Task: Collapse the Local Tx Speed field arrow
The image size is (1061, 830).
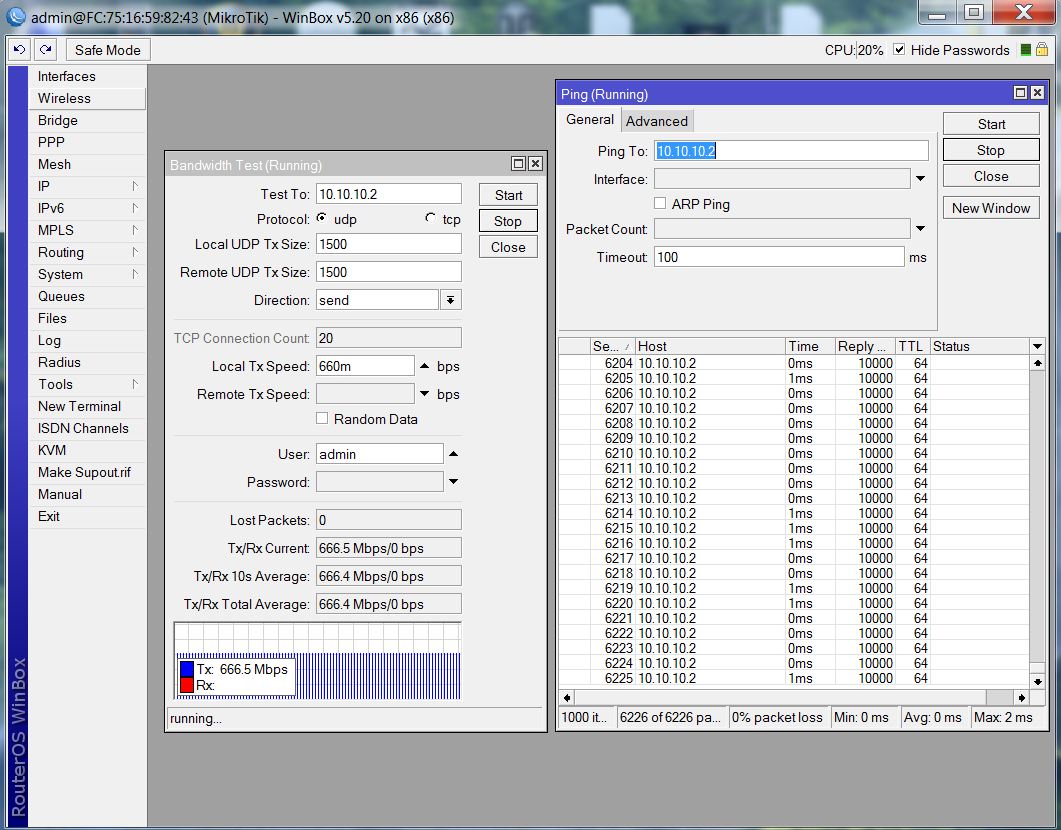Action: pos(424,366)
